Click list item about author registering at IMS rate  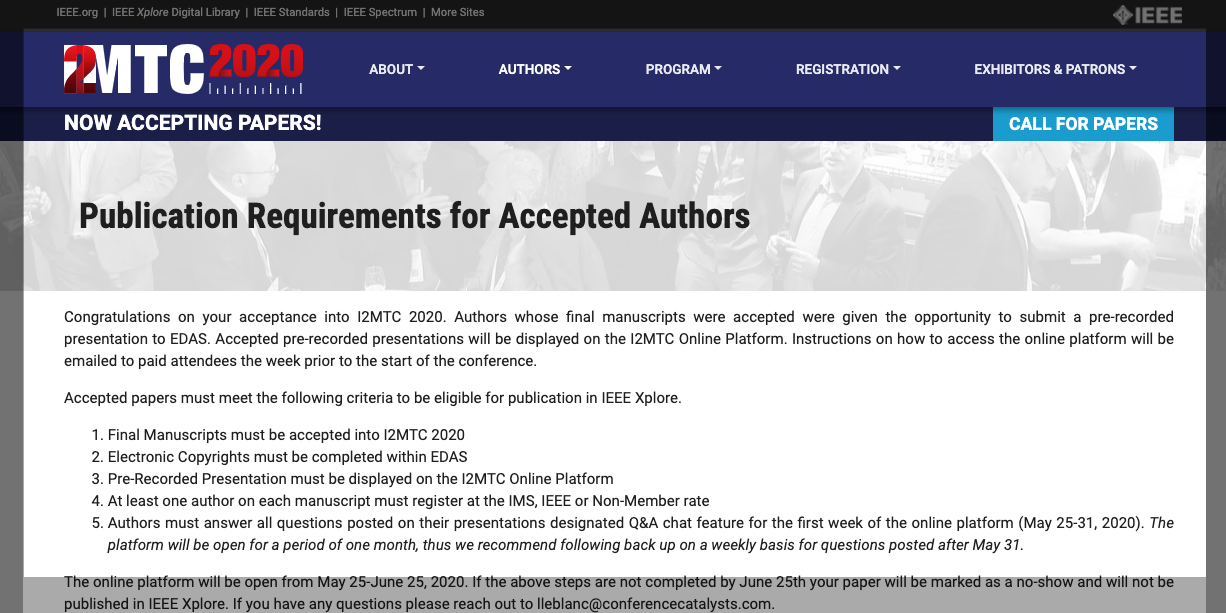click(408, 501)
